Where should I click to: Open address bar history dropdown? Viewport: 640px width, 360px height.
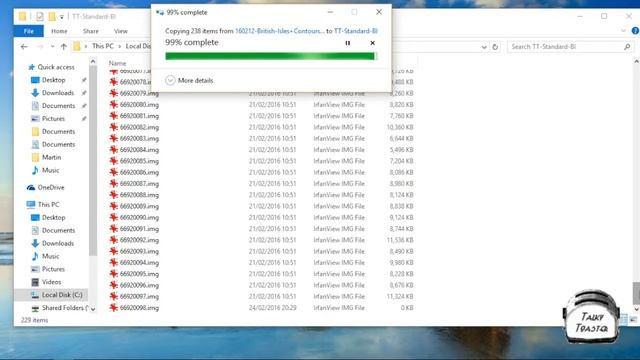point(484,47)
